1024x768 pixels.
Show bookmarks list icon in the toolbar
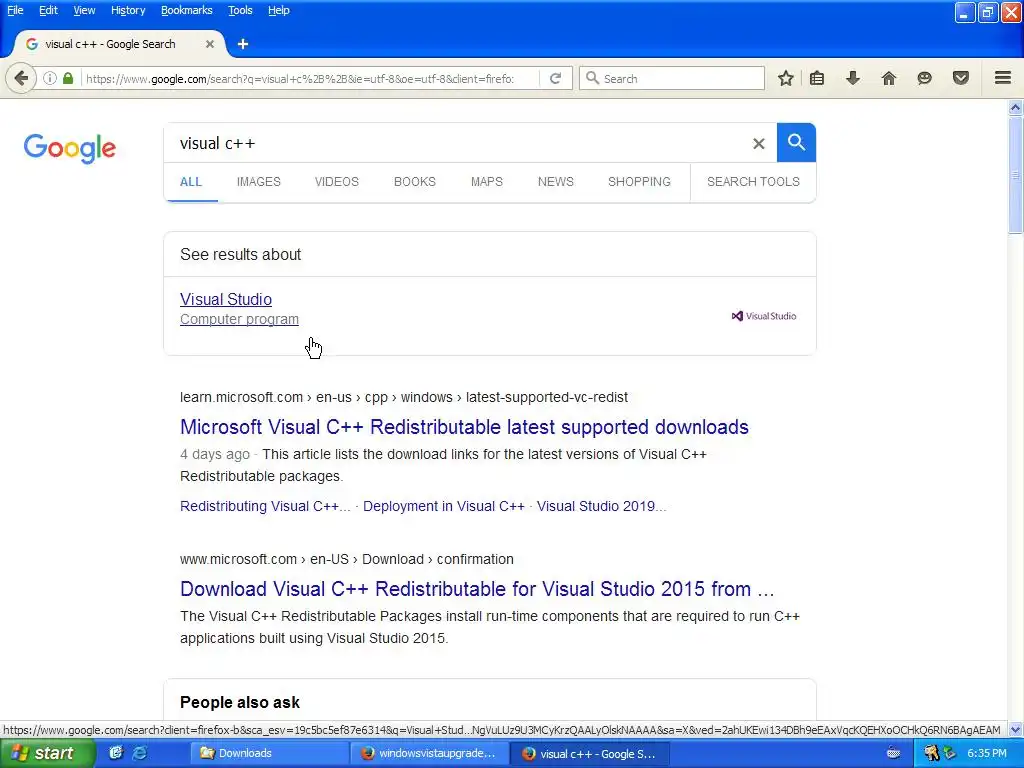[816, 78]
